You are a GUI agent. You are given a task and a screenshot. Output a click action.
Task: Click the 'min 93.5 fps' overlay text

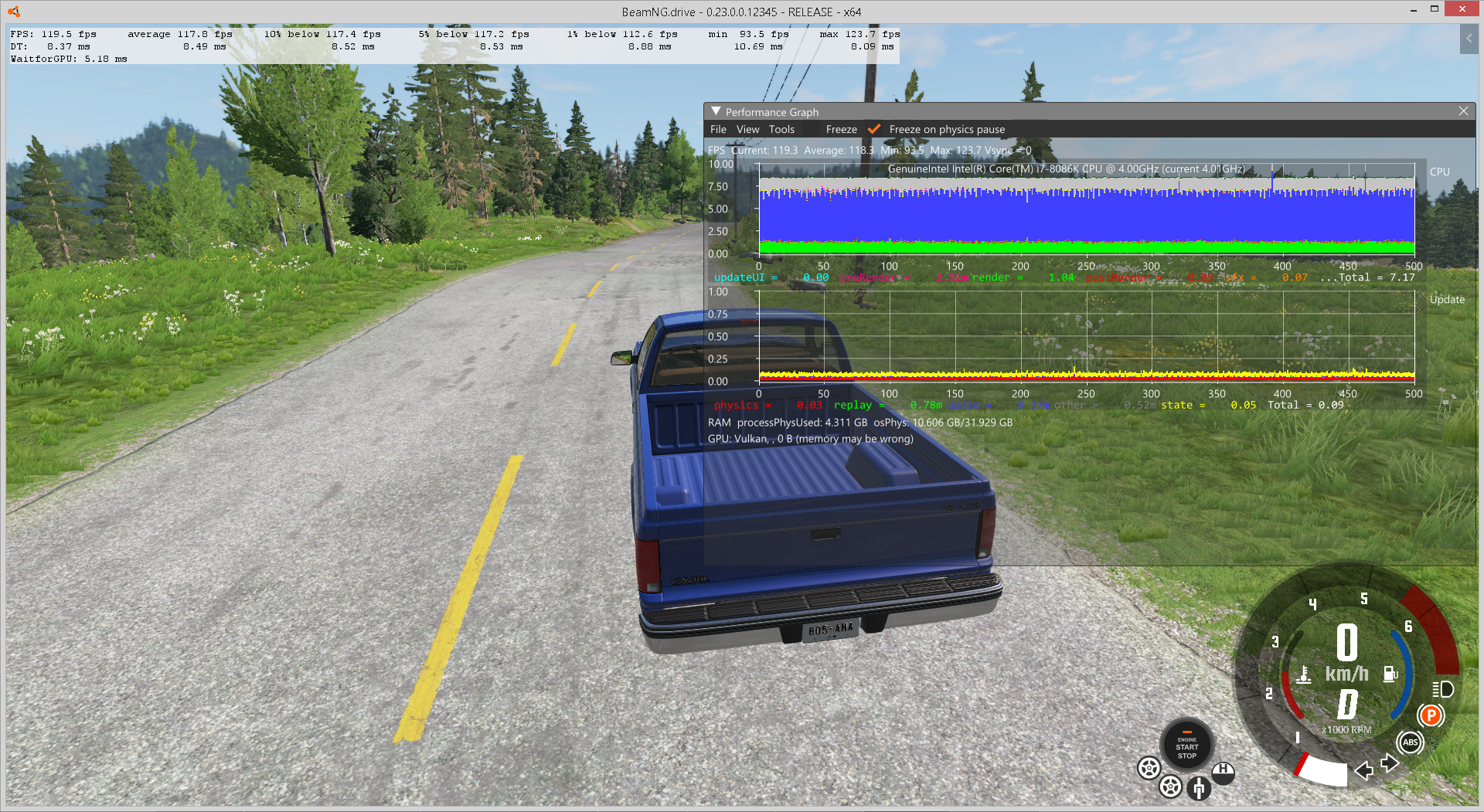point(749,34)
